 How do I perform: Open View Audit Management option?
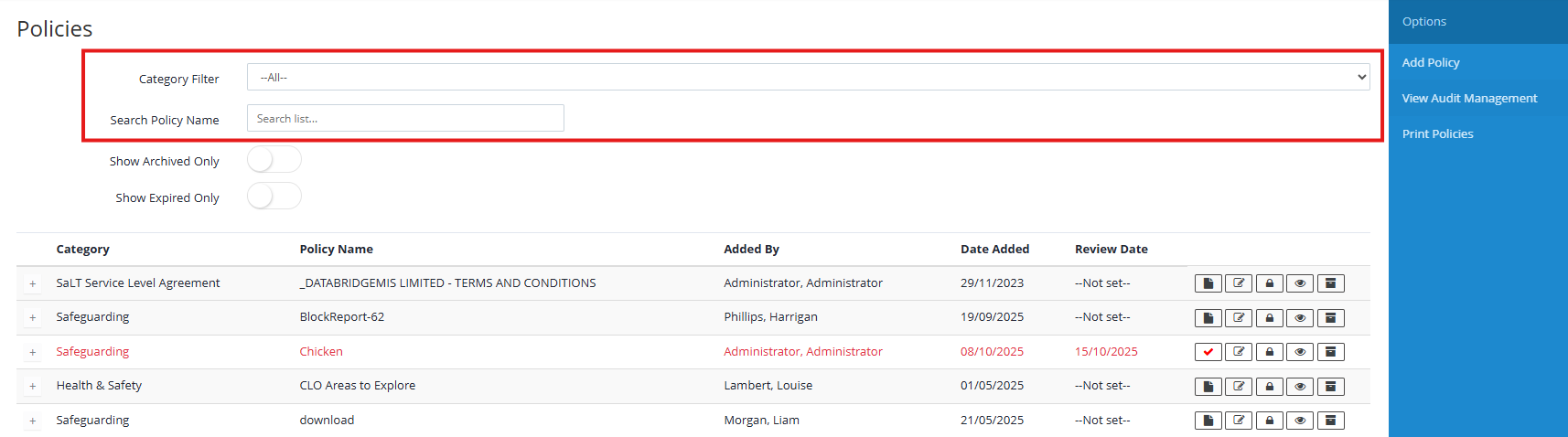[1469, 98]
